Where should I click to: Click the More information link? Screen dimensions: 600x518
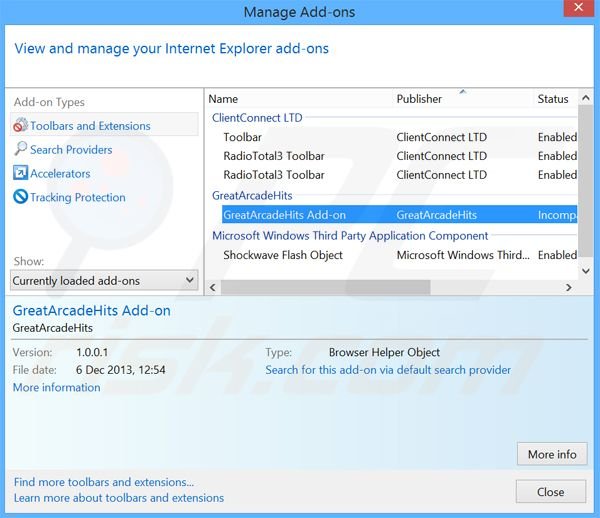[x=56, y=388]
